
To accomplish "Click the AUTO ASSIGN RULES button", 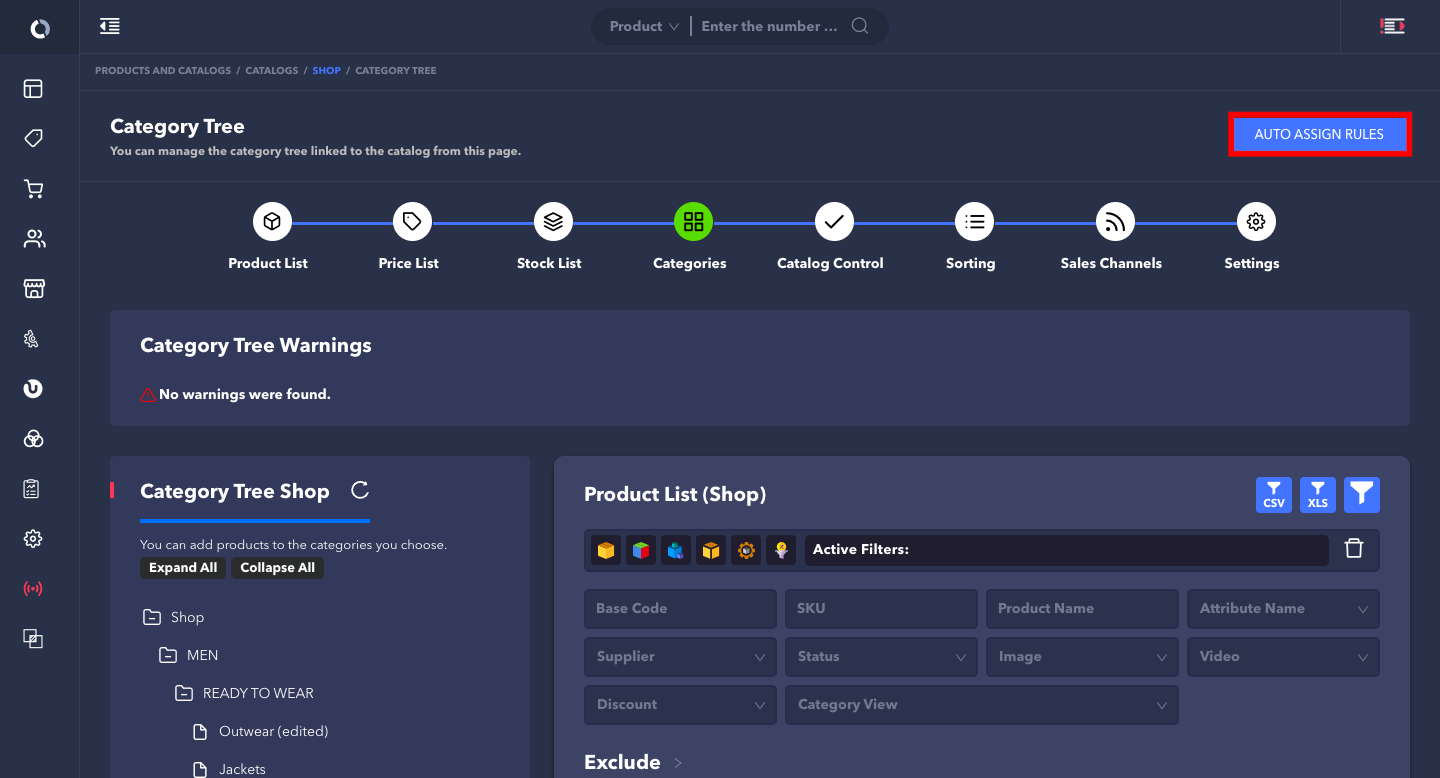I will (x=1318, y=135).
